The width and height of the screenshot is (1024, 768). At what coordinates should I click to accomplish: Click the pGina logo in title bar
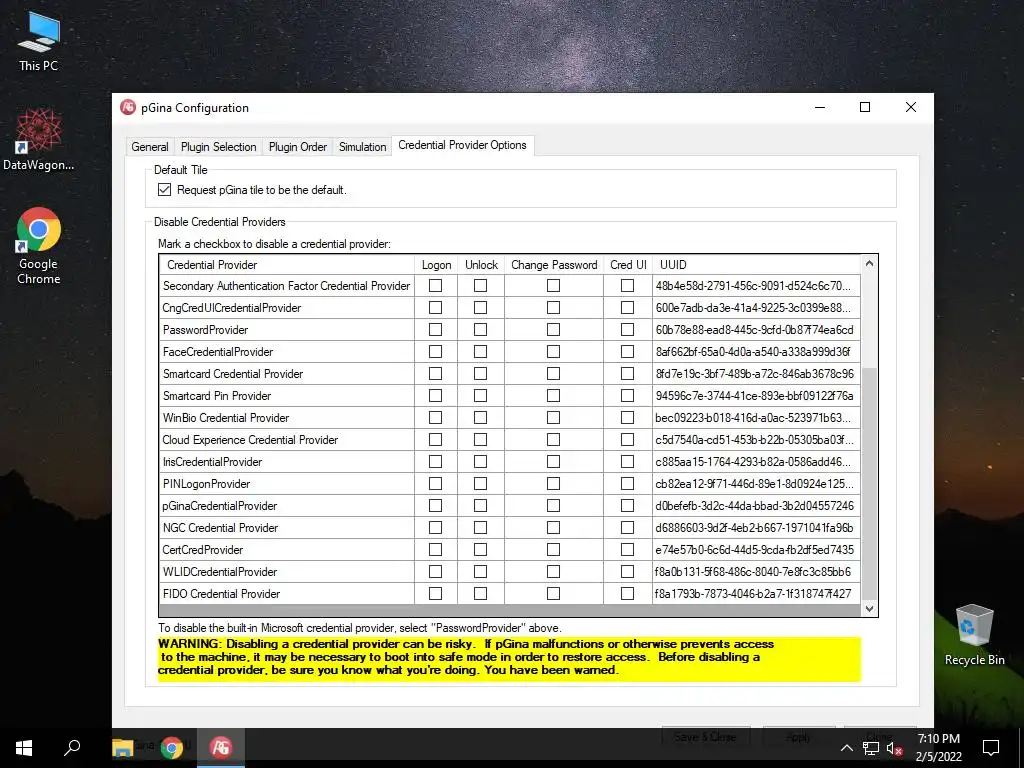128,108
